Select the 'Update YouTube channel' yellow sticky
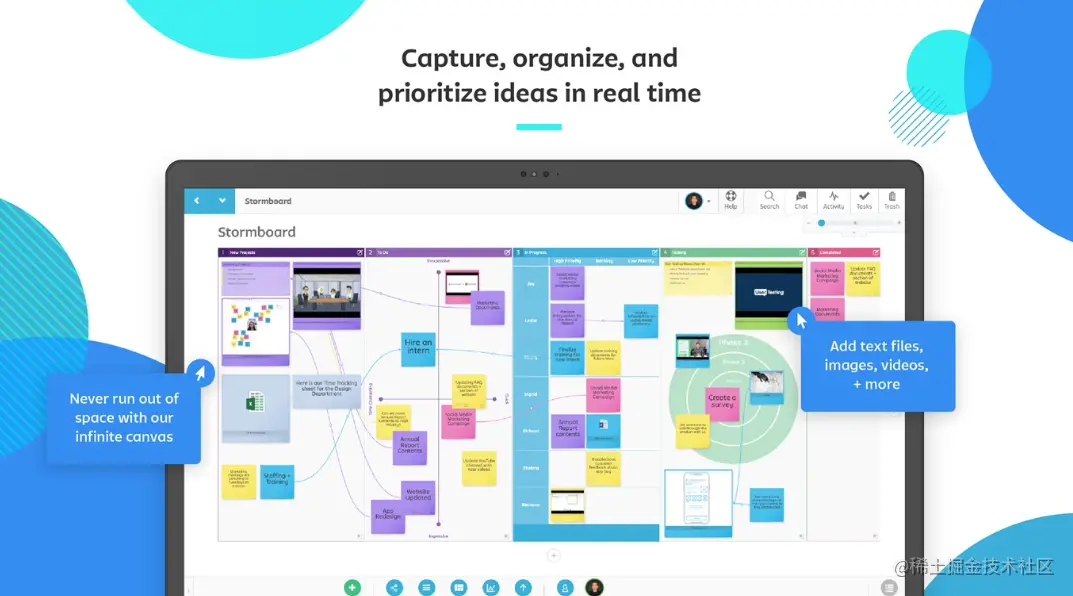This screenshot has height=596, width=1073. click(x=479, y=468)
